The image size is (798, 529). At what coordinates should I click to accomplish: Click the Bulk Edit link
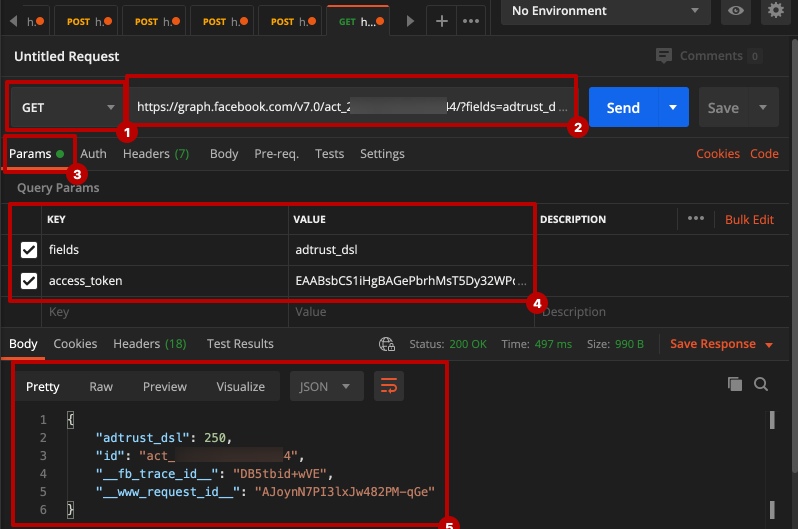pos(749,219)
